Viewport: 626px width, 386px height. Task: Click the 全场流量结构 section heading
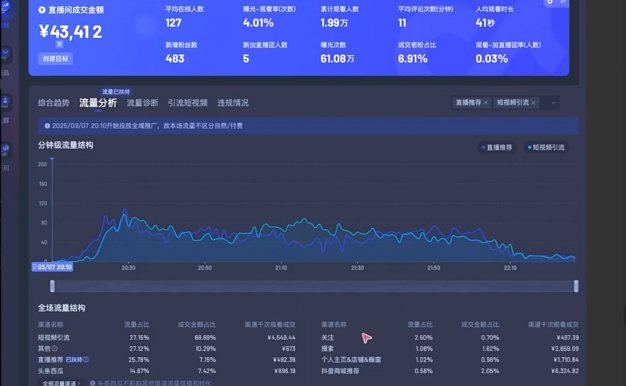coord(61,308)
